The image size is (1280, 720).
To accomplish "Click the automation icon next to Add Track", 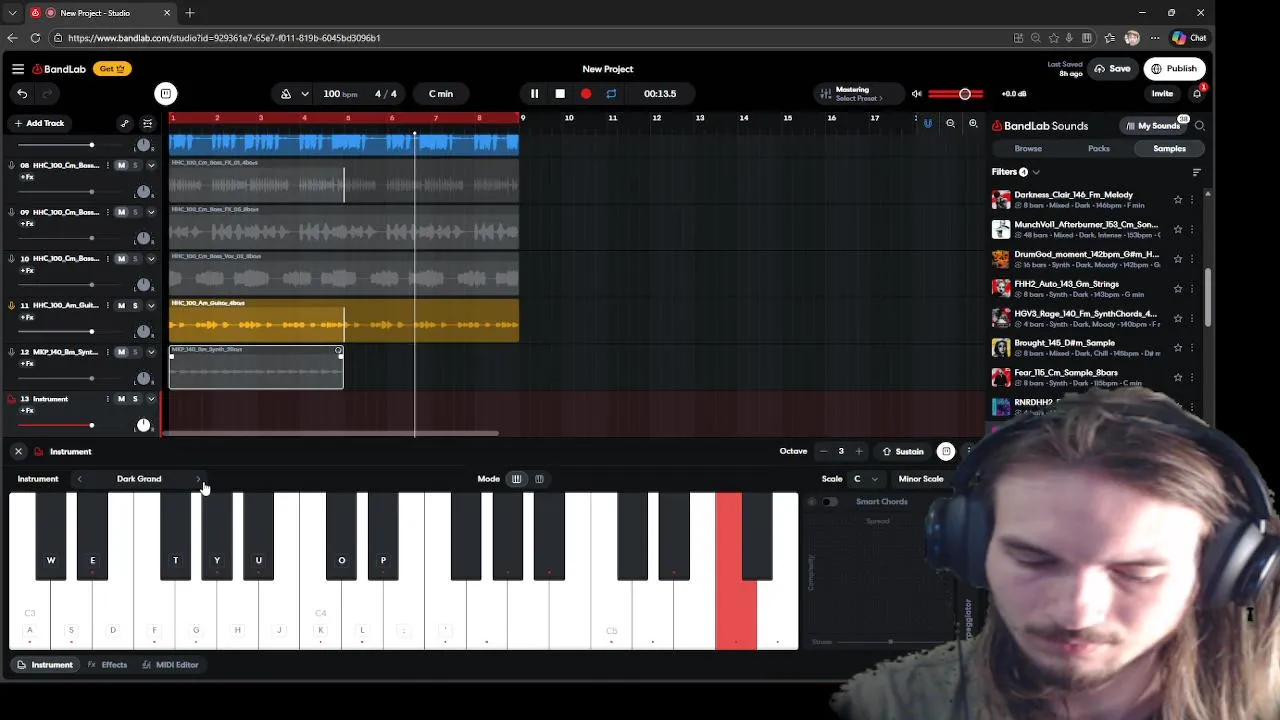I will point(124,123).
